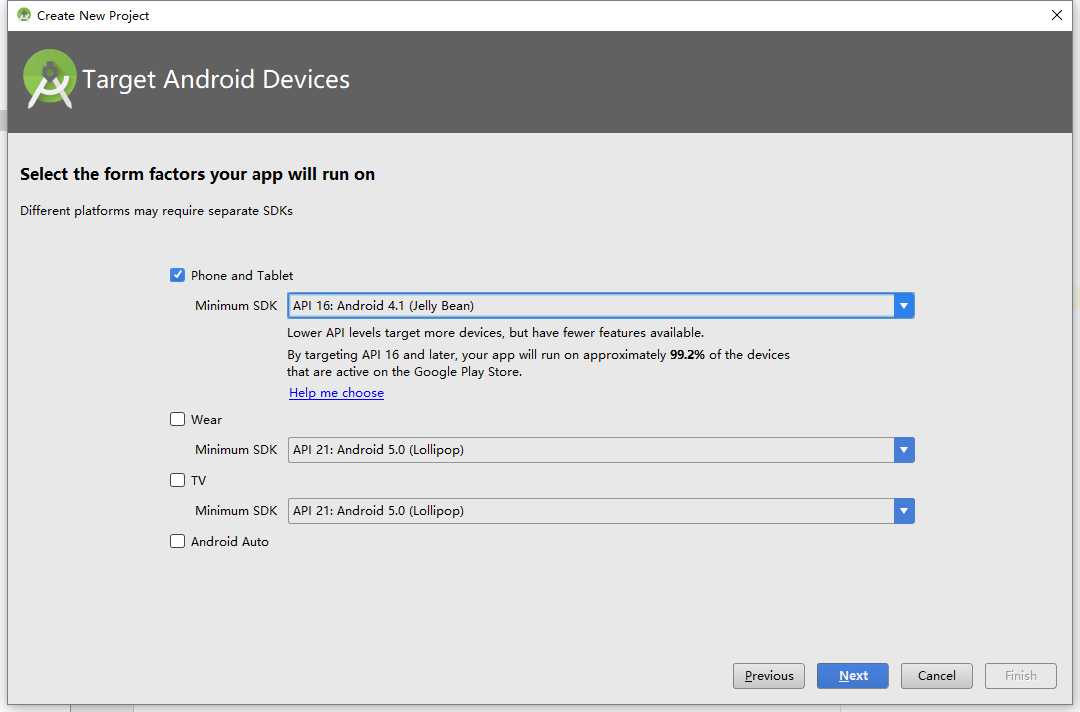Open the Phone and Tablet SDK dropdown arrow

[904, 306]
